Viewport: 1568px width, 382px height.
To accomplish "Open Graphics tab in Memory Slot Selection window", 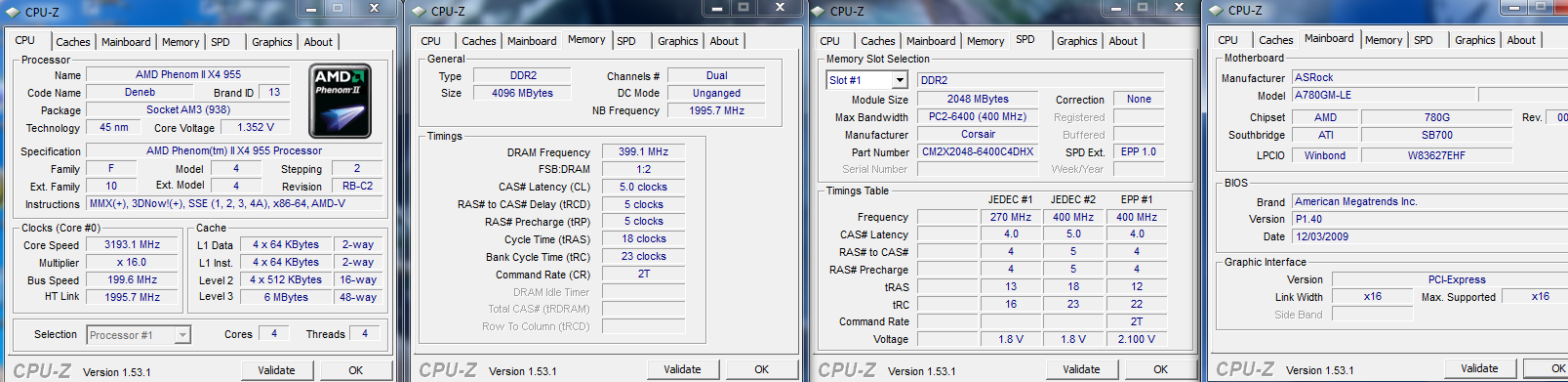I will coord(1076,41).
